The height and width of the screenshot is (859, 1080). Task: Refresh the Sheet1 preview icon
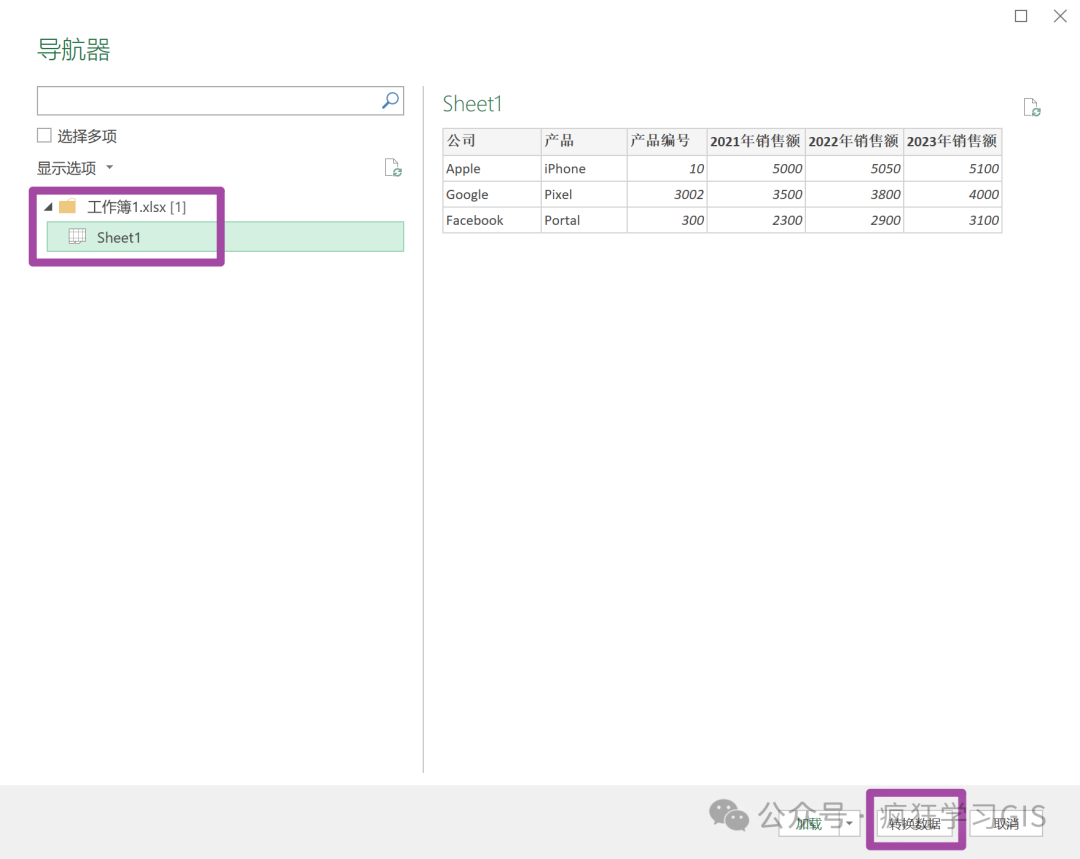point(1031,107)
